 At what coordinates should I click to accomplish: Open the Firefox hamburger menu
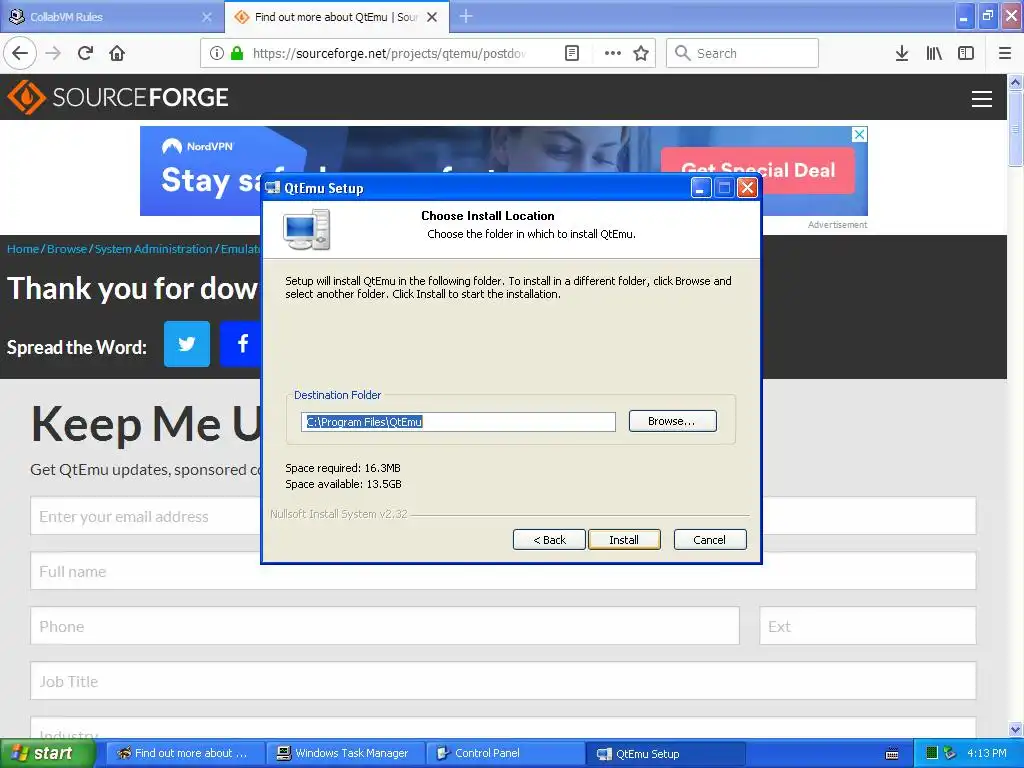pyautogui.click(x=1005, y=53)
